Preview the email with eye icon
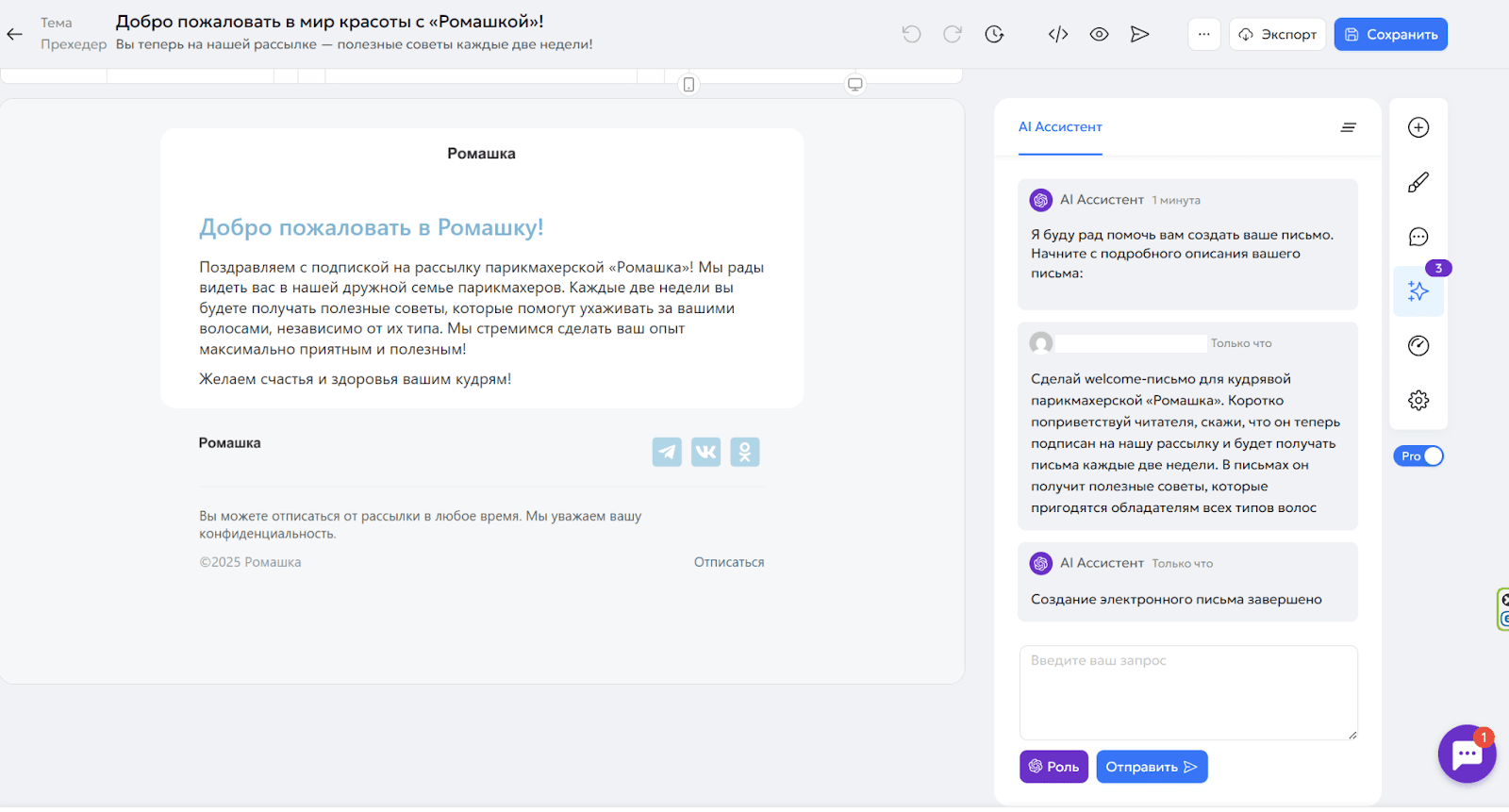Viewport: 1509px width, 812px height. point(1099,35)
